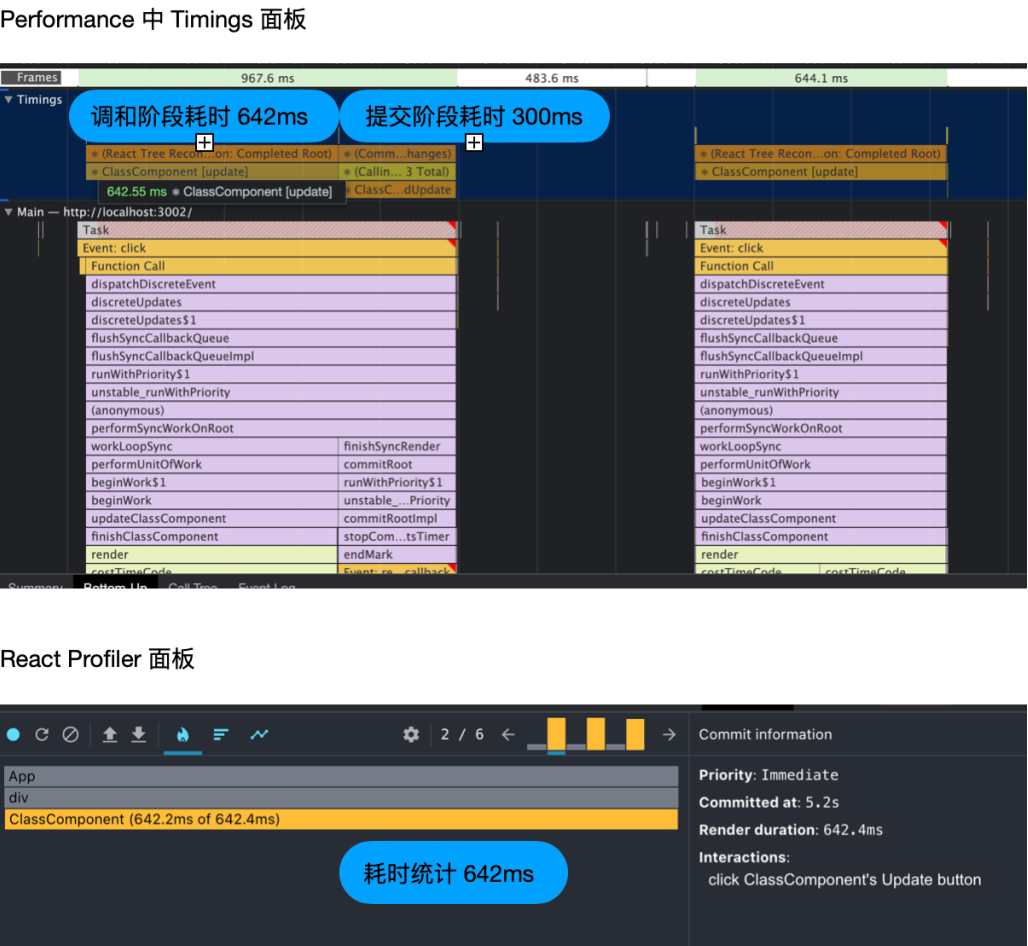Select the Bottom-Up tab
This screenshot has height=946, width=1028.
[x=115, y=586]
